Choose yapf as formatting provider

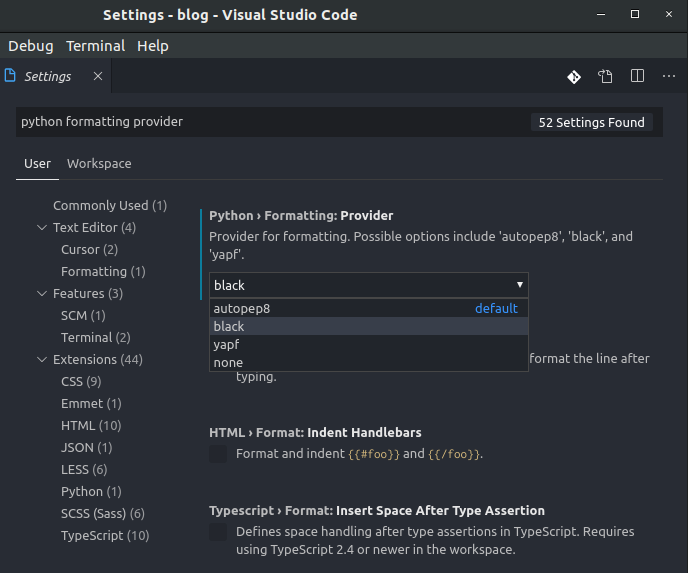(x=226, y=344)
